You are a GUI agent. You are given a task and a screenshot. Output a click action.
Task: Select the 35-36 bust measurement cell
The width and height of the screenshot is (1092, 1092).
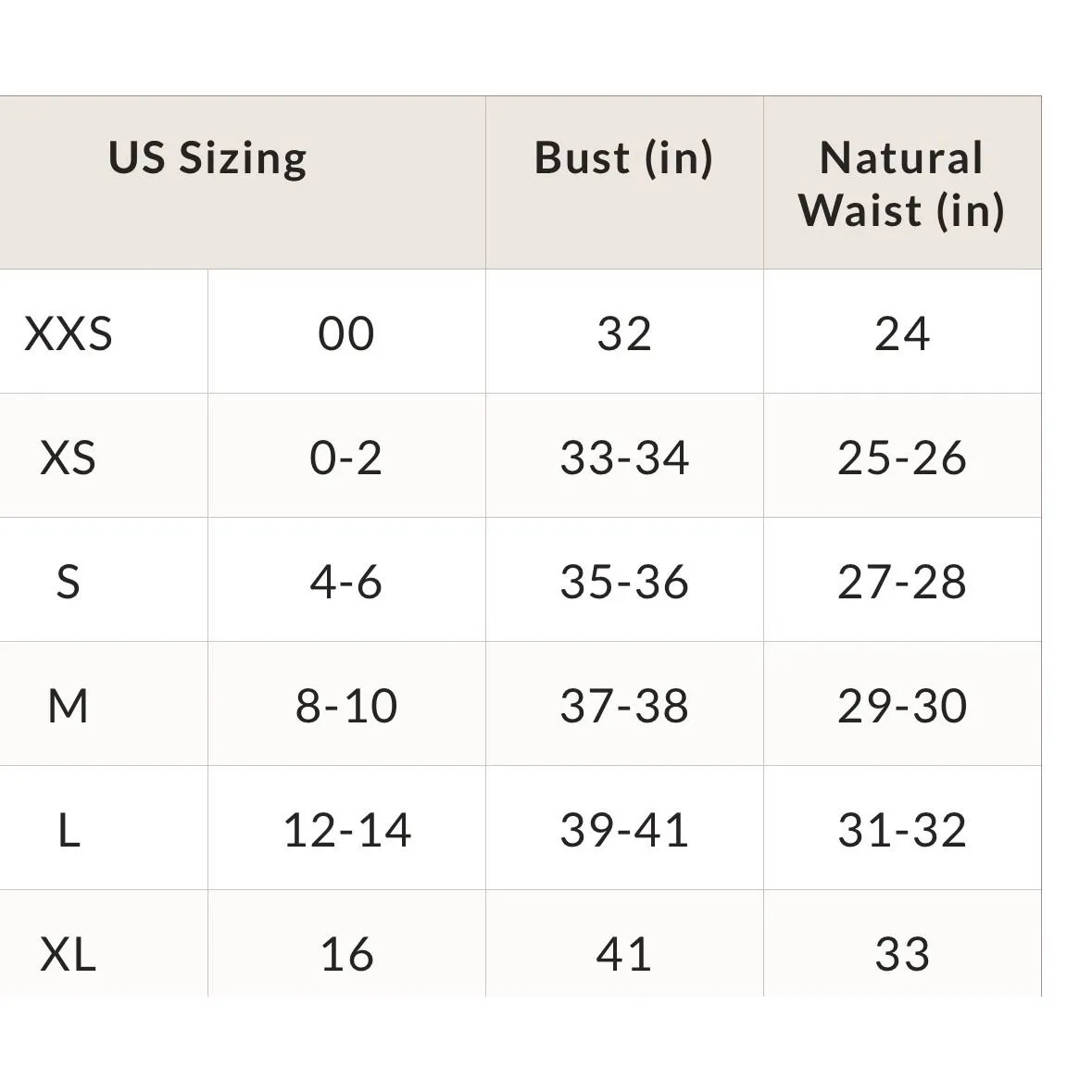point(624,582)
